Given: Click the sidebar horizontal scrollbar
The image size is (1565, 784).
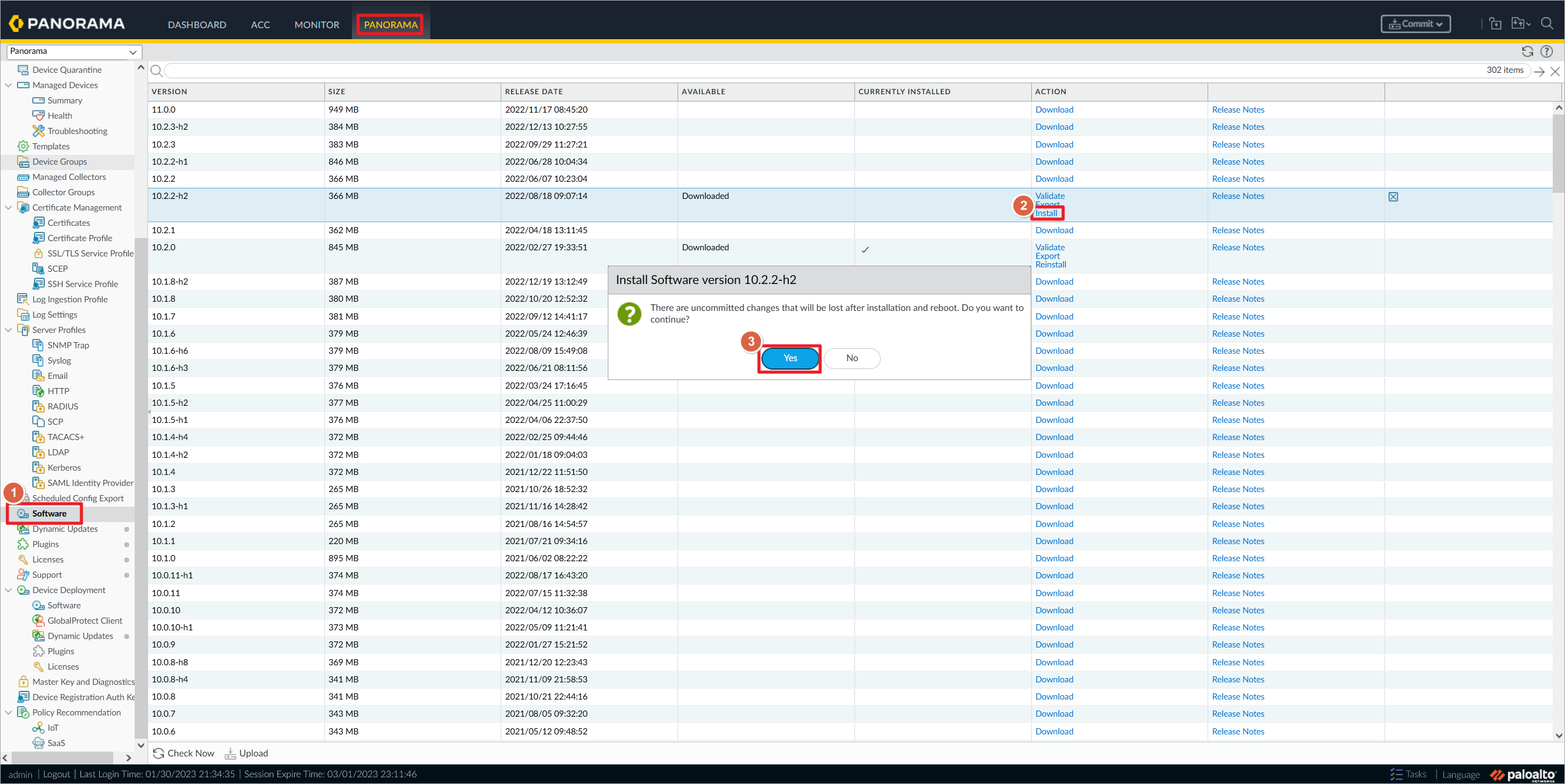Looking at the screenshot, I should click(61, 757).
